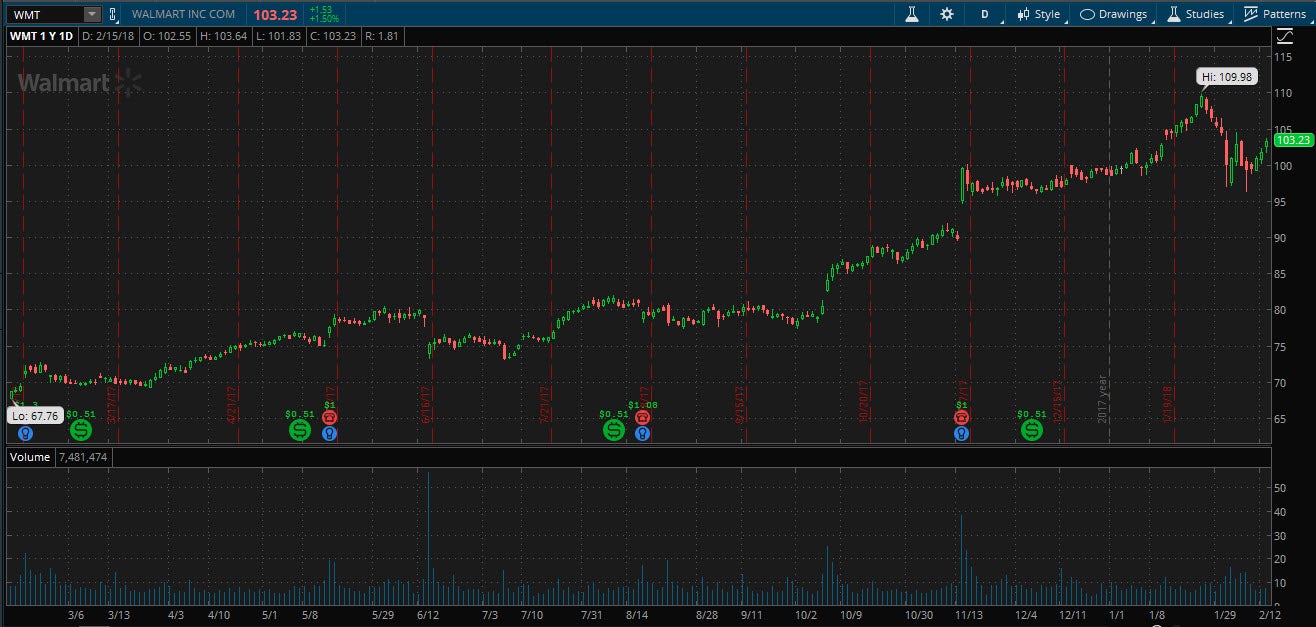Viewport: 1316px width, 627px height.
Task: Click red earnings phone icon near 11/13
Action: (x=961, y=417)
